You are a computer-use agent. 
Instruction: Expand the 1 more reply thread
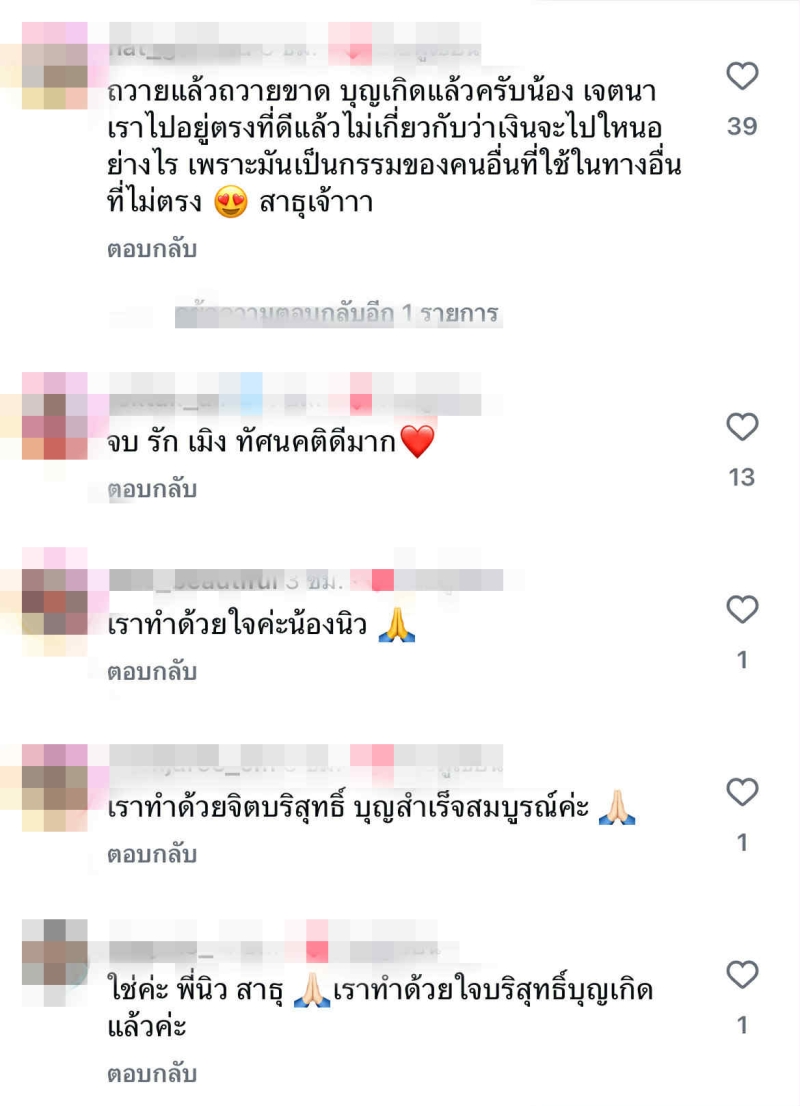pos(337,313)
